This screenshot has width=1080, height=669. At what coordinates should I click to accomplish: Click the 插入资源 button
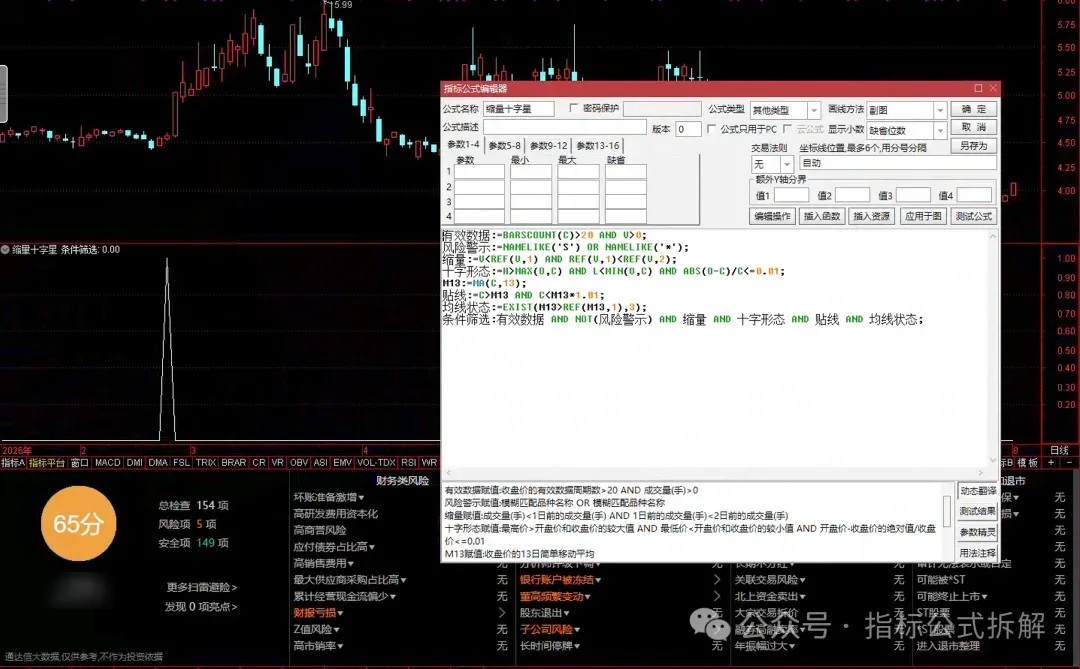[x=871, y=216]
